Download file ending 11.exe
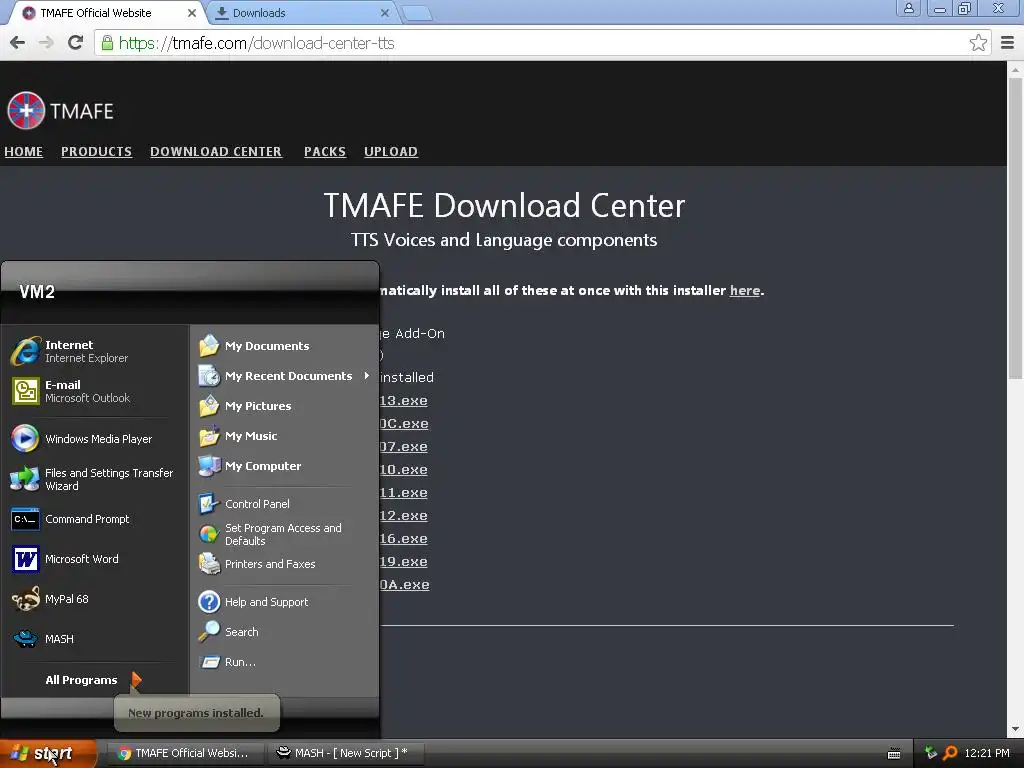The image size is (1024, 768). (404, 493)
